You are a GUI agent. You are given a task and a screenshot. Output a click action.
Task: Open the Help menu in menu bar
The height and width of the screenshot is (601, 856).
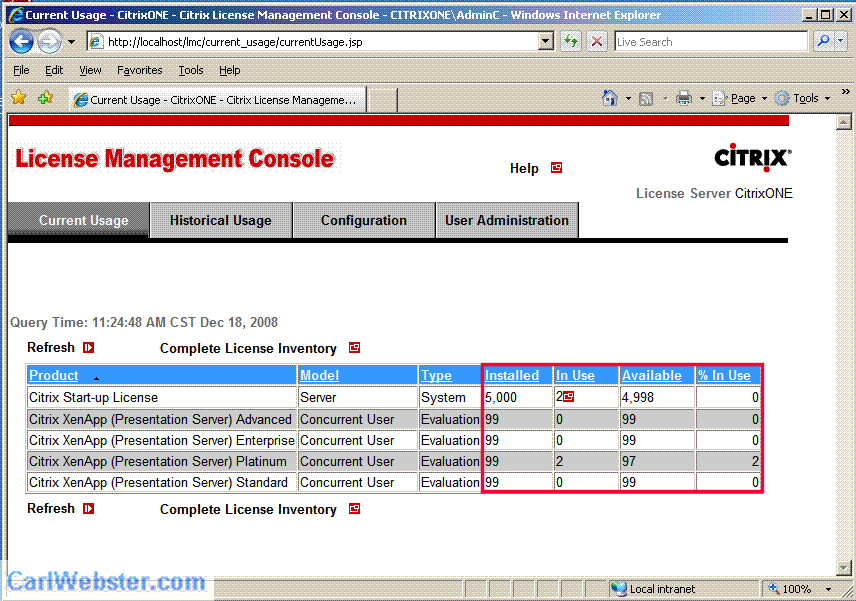[x=230, y=70]
